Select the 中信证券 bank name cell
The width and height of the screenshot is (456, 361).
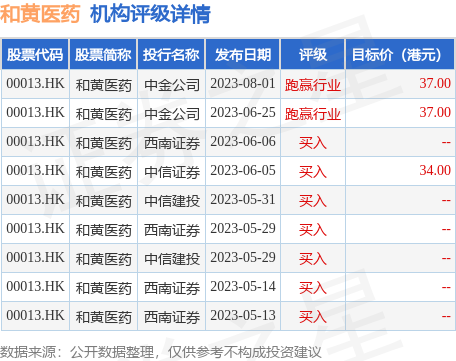tap(172, 172)
